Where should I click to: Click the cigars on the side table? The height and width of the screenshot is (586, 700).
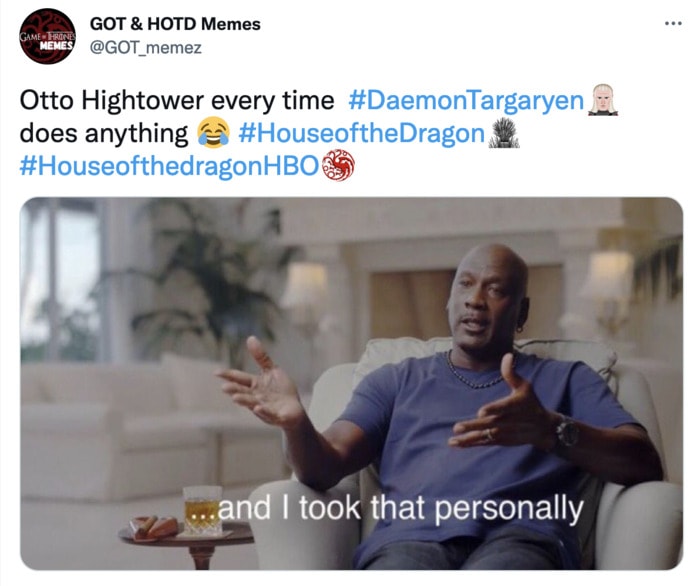coord(154,528)
